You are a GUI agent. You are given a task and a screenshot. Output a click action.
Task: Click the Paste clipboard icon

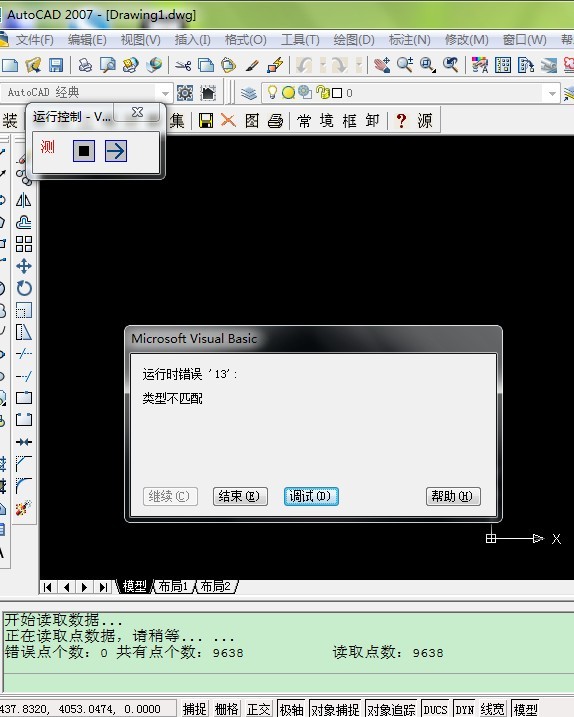point(228,65)
